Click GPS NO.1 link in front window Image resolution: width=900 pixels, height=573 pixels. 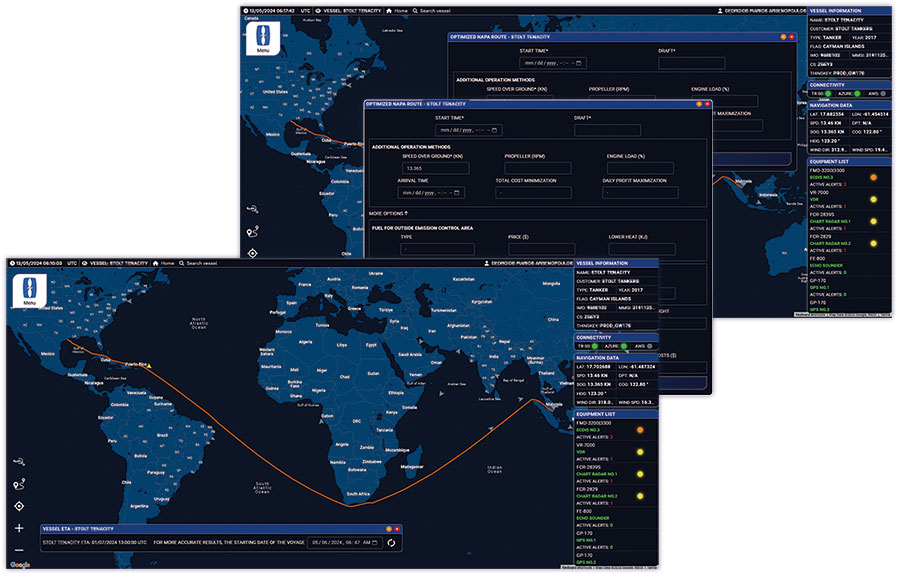(x=586, y=540)
